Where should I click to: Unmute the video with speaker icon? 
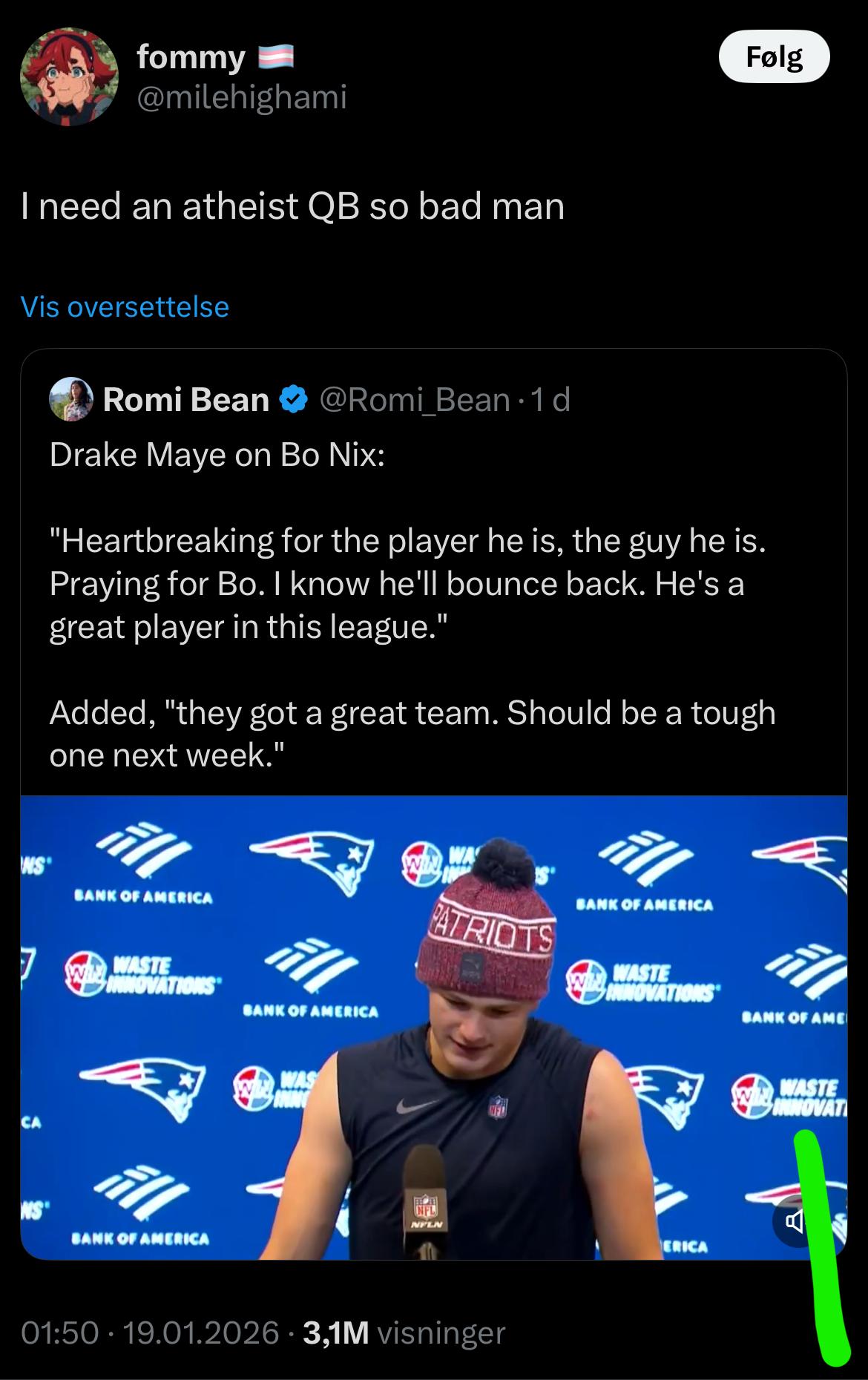point(794,1220)
